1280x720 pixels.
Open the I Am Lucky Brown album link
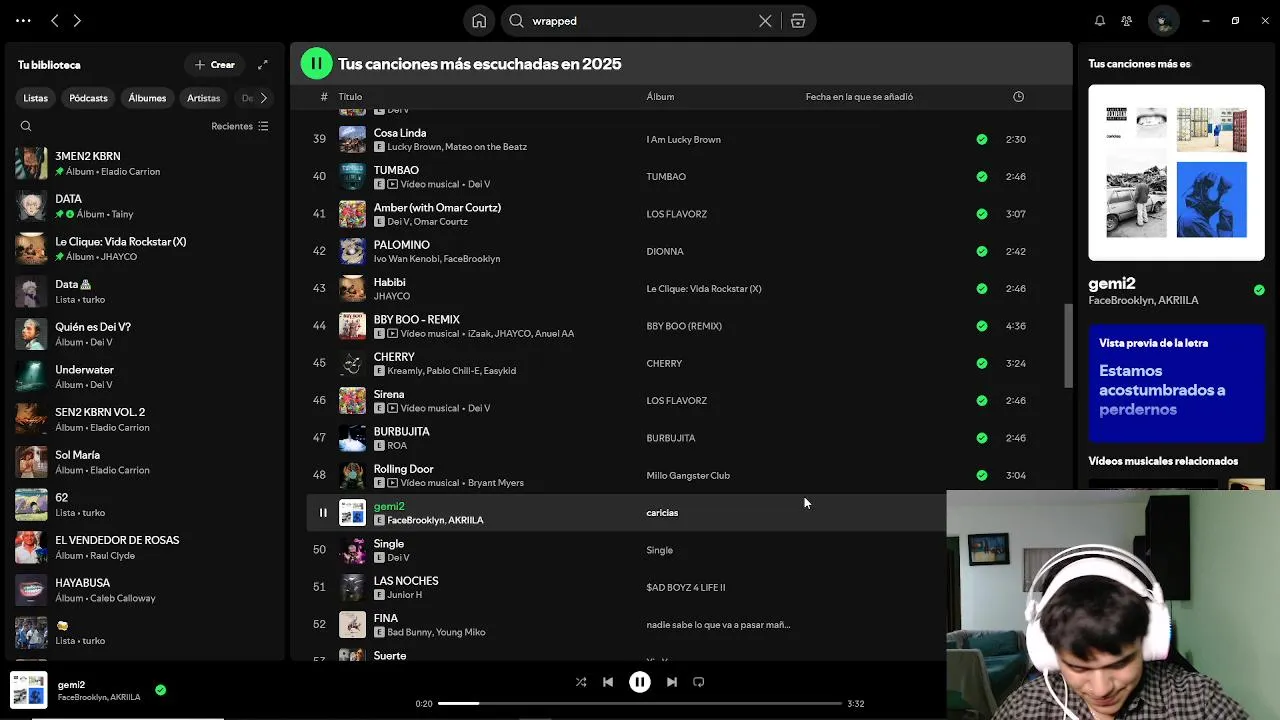point(683,140)
